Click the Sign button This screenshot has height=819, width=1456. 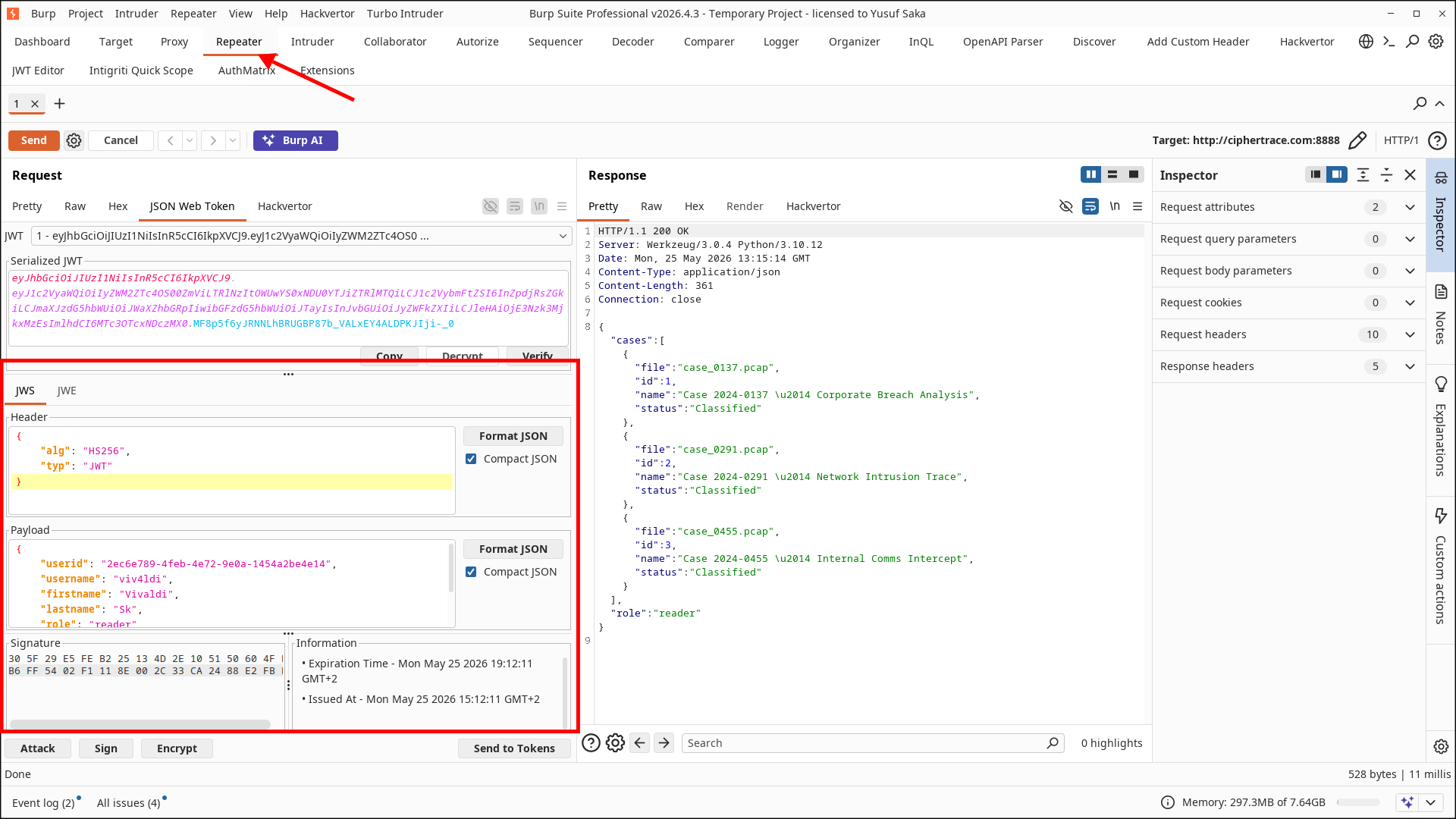(106, 748)
